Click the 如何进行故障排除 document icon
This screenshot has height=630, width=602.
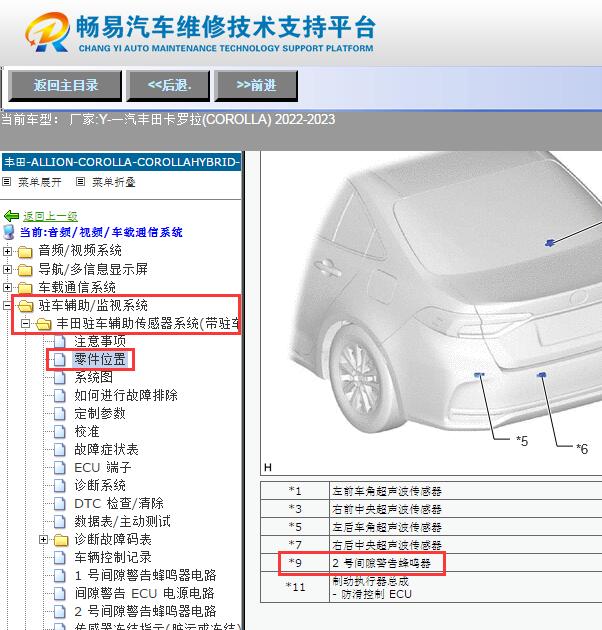(x=59, y=396)
